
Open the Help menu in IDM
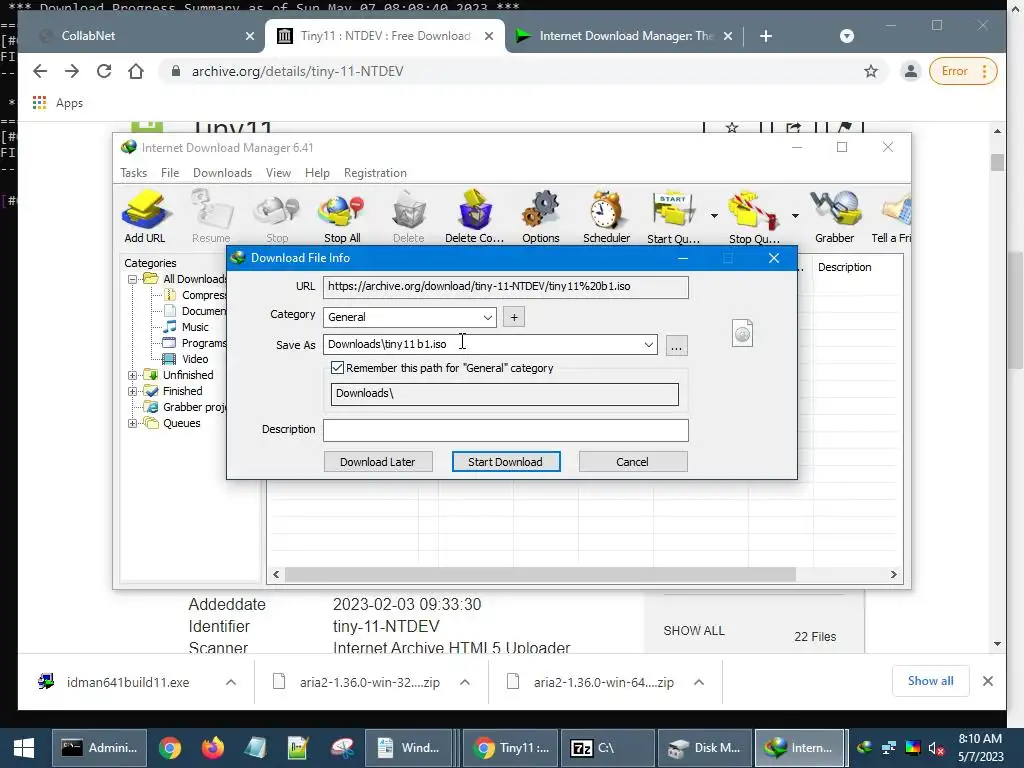click(317, 173)
